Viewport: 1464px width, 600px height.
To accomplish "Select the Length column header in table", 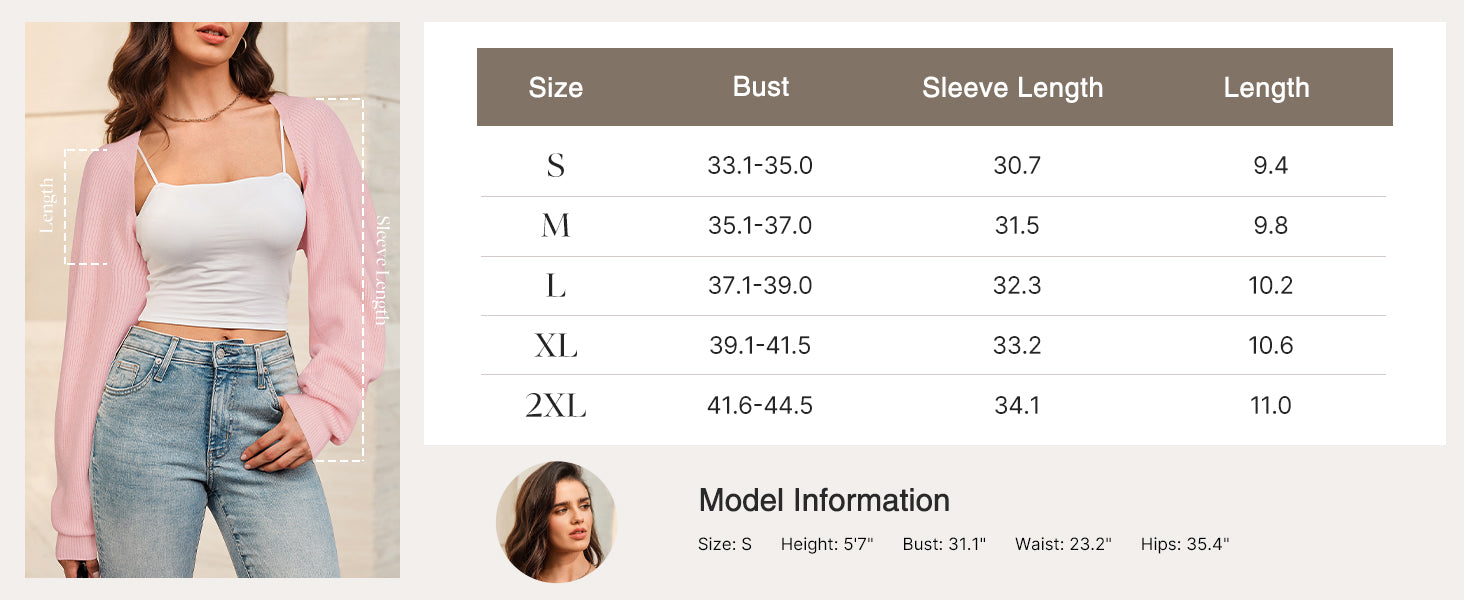I will tap(1266, 88).
